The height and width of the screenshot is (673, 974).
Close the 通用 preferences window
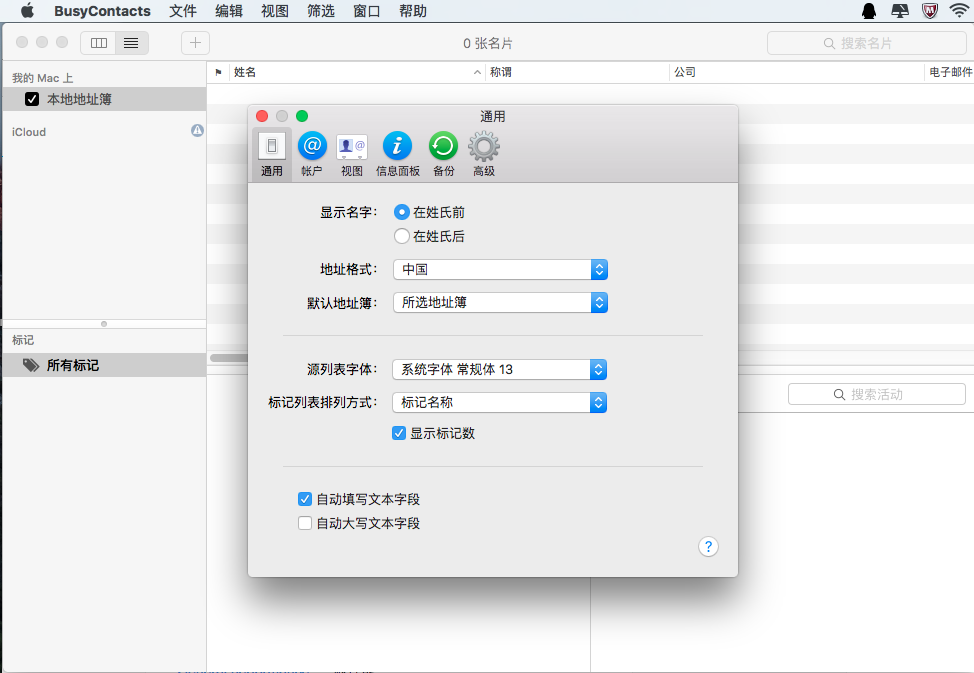(262, 116)
